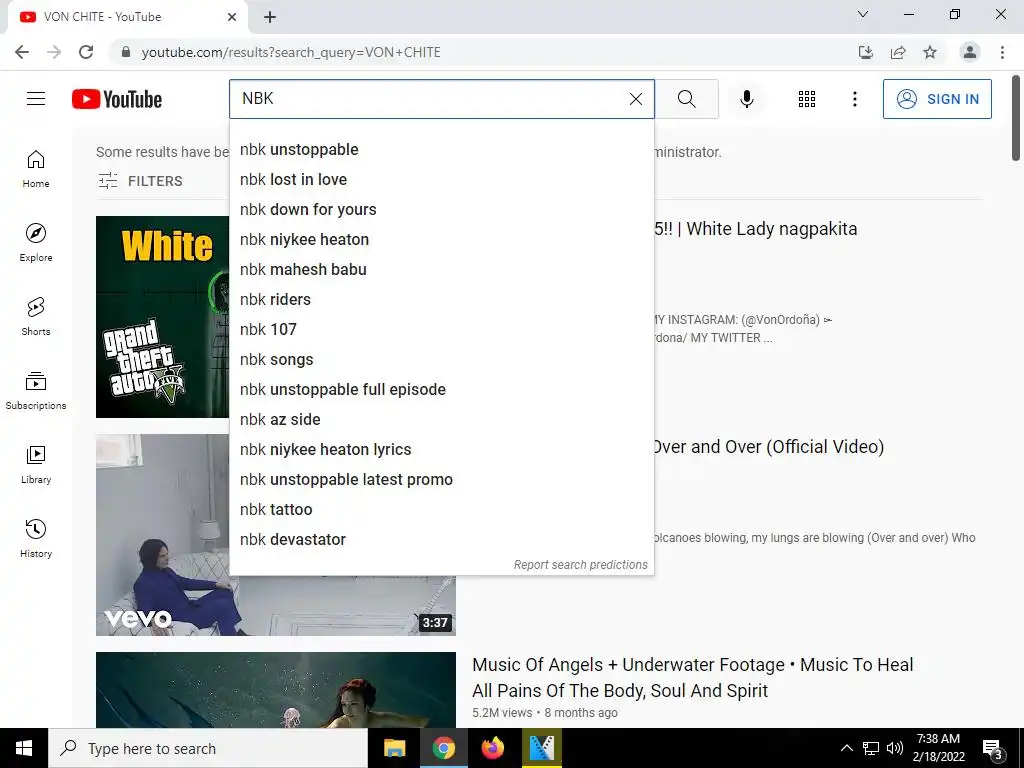
Task: Open Chrome tab search chevron
Action: (x=863, y=14)
